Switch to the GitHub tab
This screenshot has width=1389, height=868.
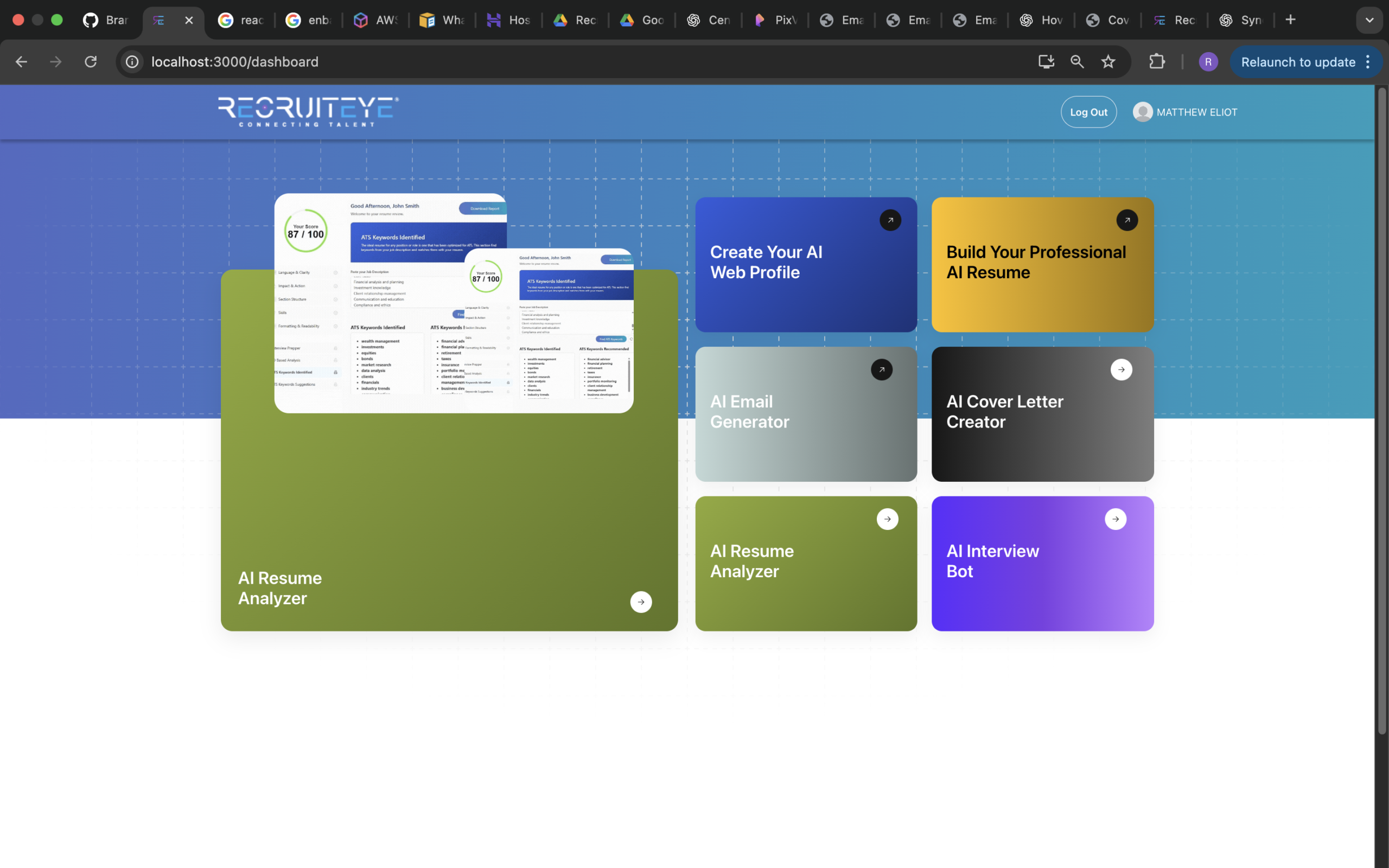coord(106,20)
